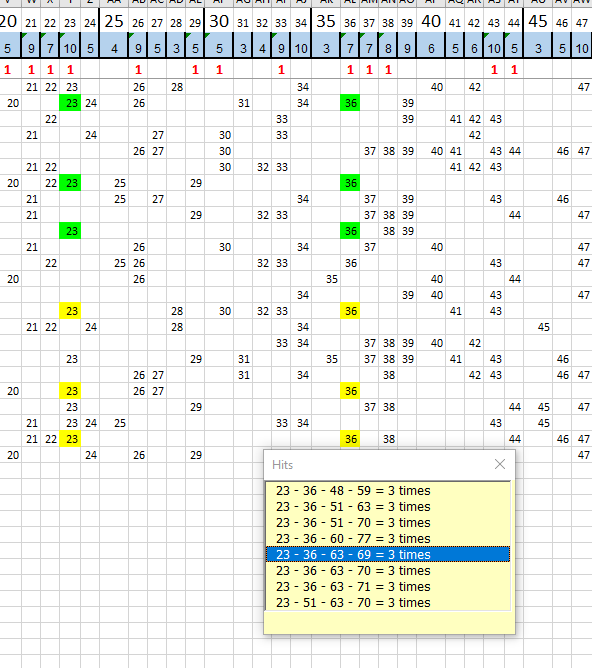Image resolution: width=592 pixels, height=668 pixels.
Task: Click the large 30 header cell
Action: (219, 21)
